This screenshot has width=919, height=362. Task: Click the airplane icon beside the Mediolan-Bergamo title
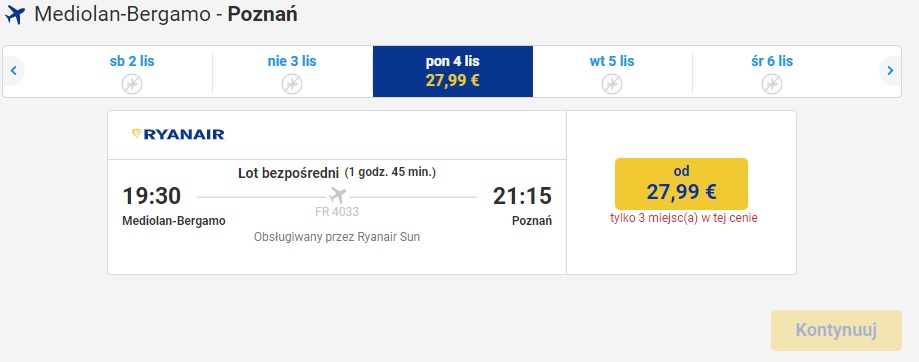pyautogui.click(x=15, y=15)
